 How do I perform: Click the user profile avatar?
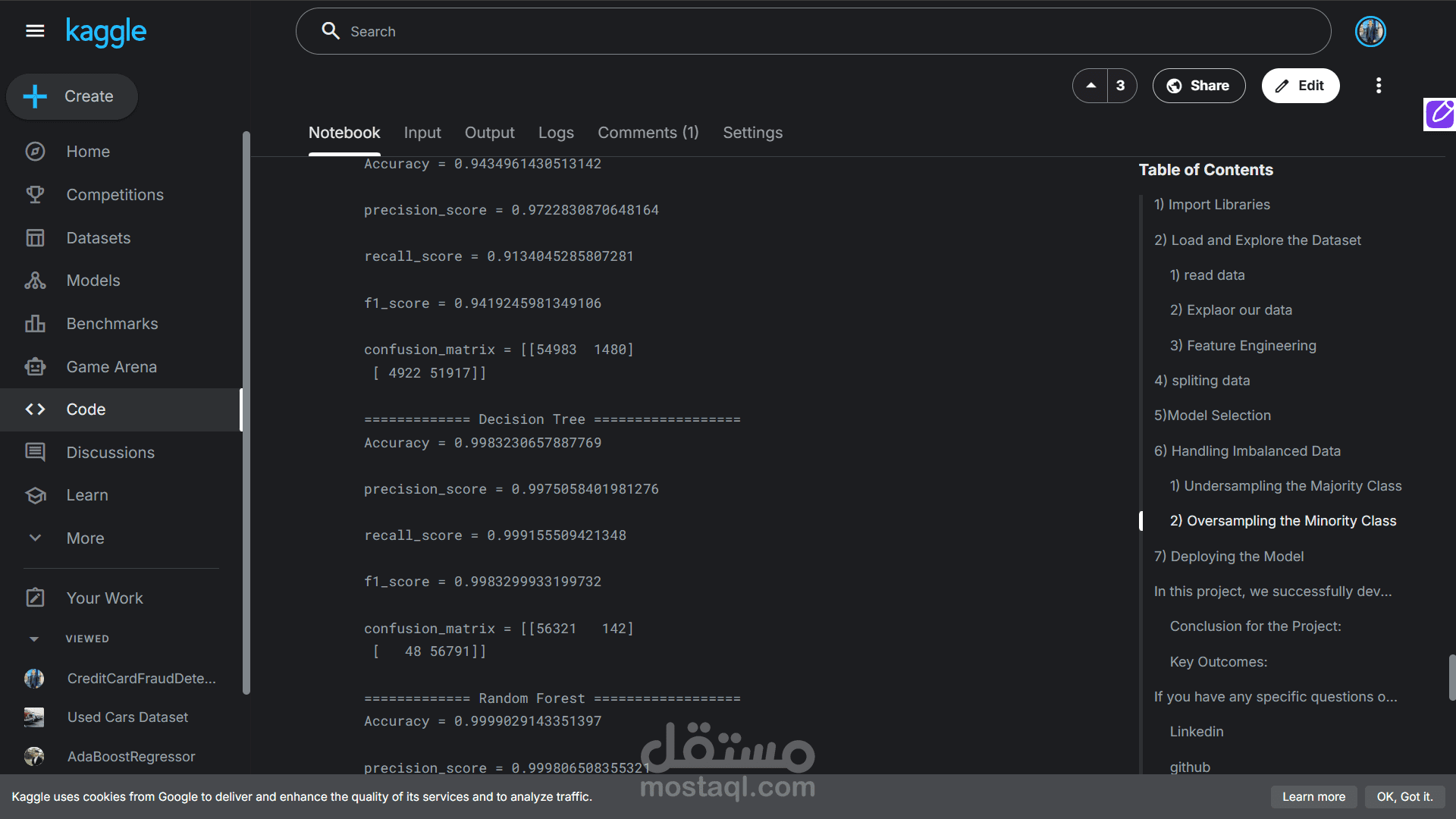tap(1370, 32)
